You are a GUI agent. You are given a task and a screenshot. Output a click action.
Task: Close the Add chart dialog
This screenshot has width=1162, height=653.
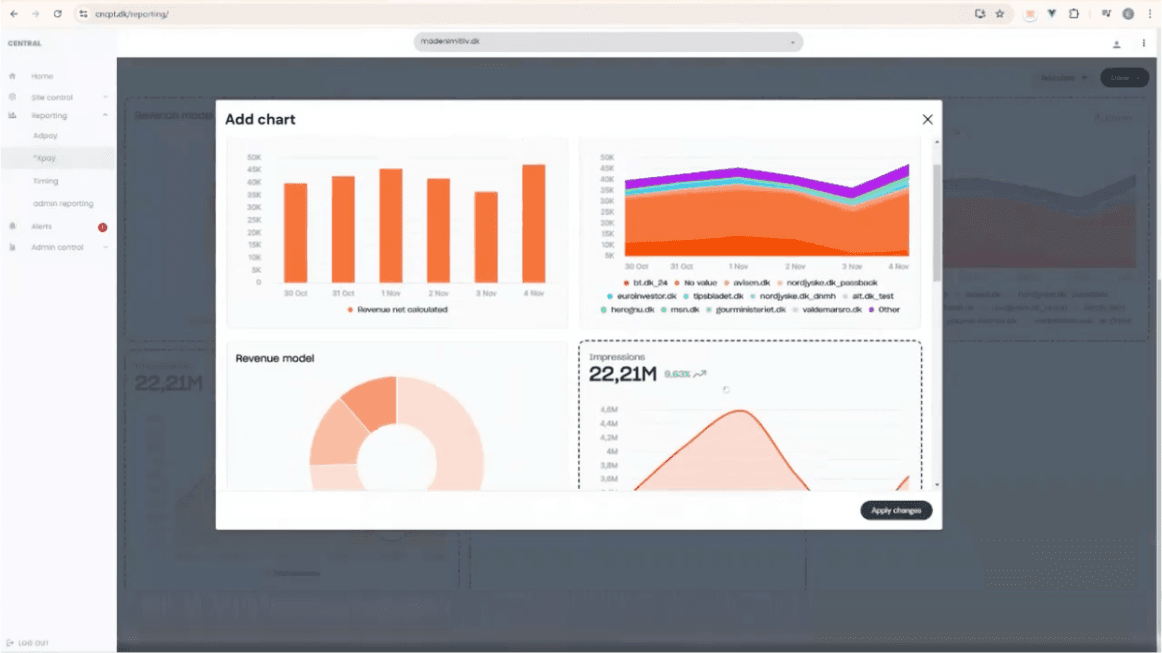pyautogui.click(x=927, y=119)
